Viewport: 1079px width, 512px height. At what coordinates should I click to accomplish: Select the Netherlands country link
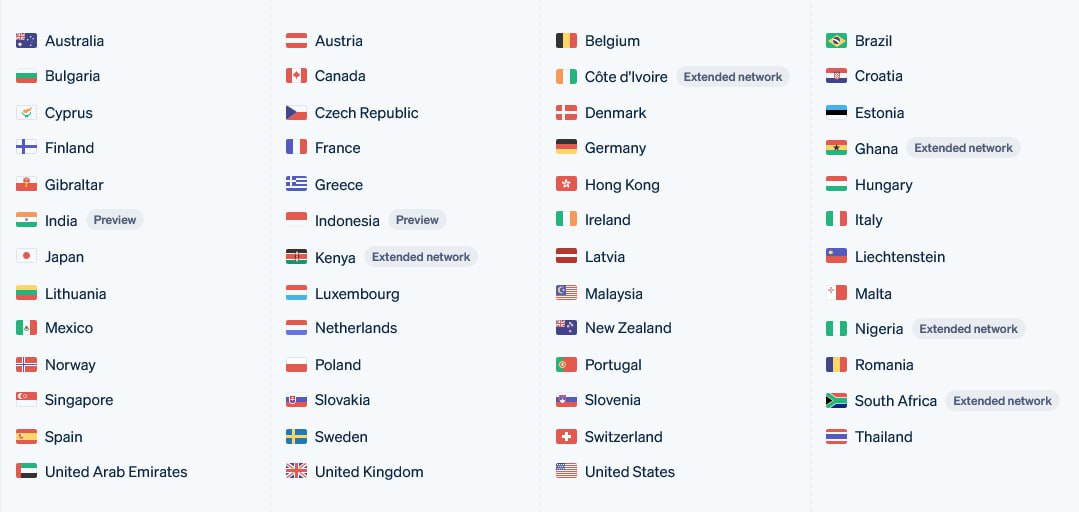[355, 328]
